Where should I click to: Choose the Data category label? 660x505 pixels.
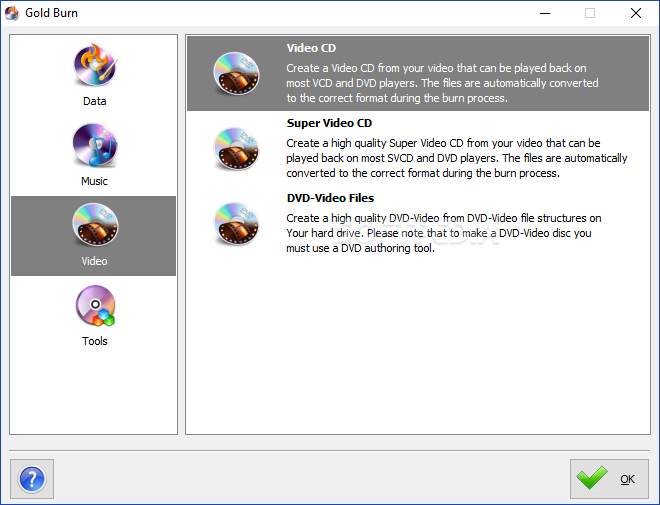pos(95,101)
